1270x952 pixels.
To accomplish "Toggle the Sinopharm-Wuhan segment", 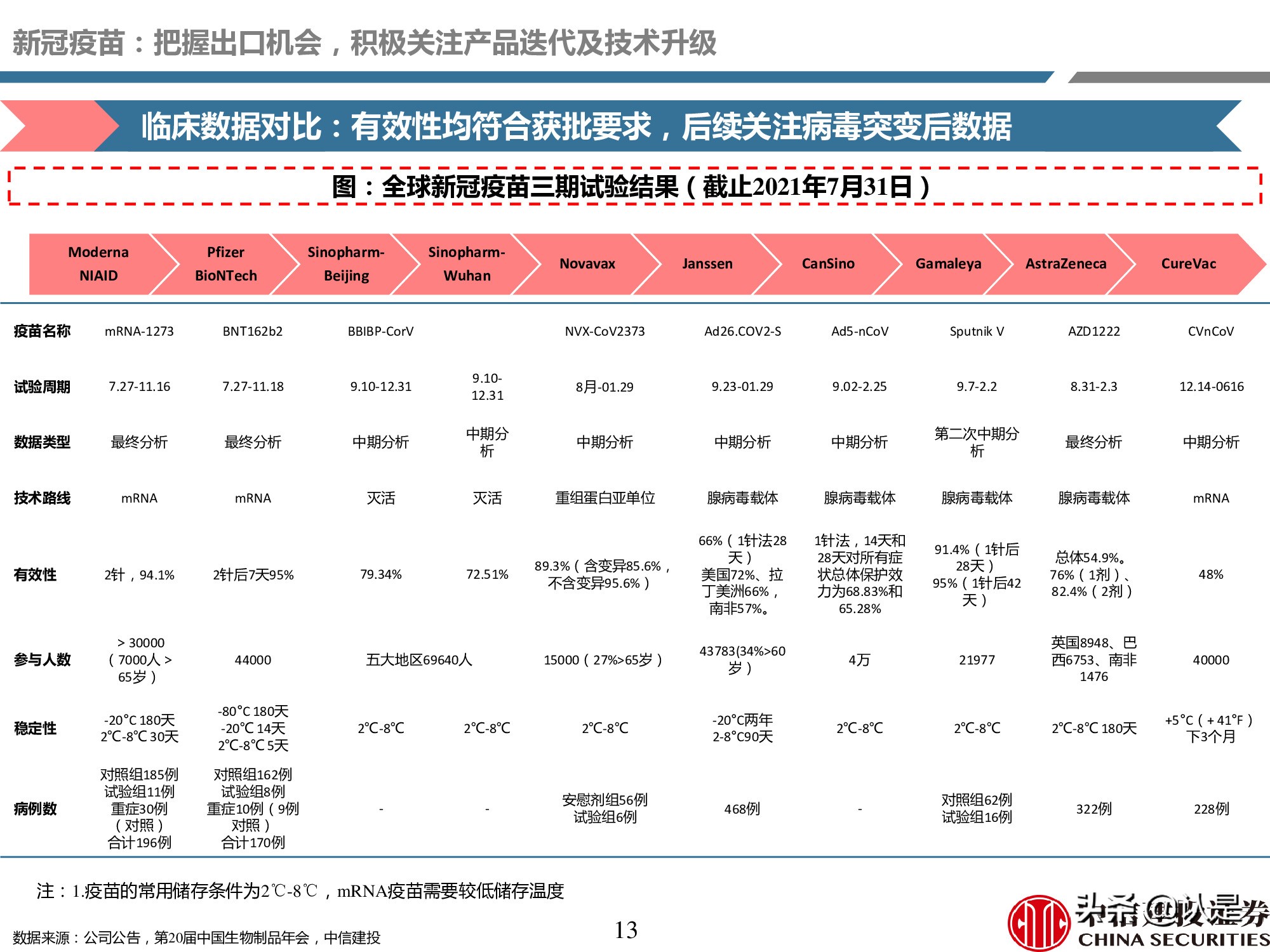I will pyautogui.click(x=467, y=264).
